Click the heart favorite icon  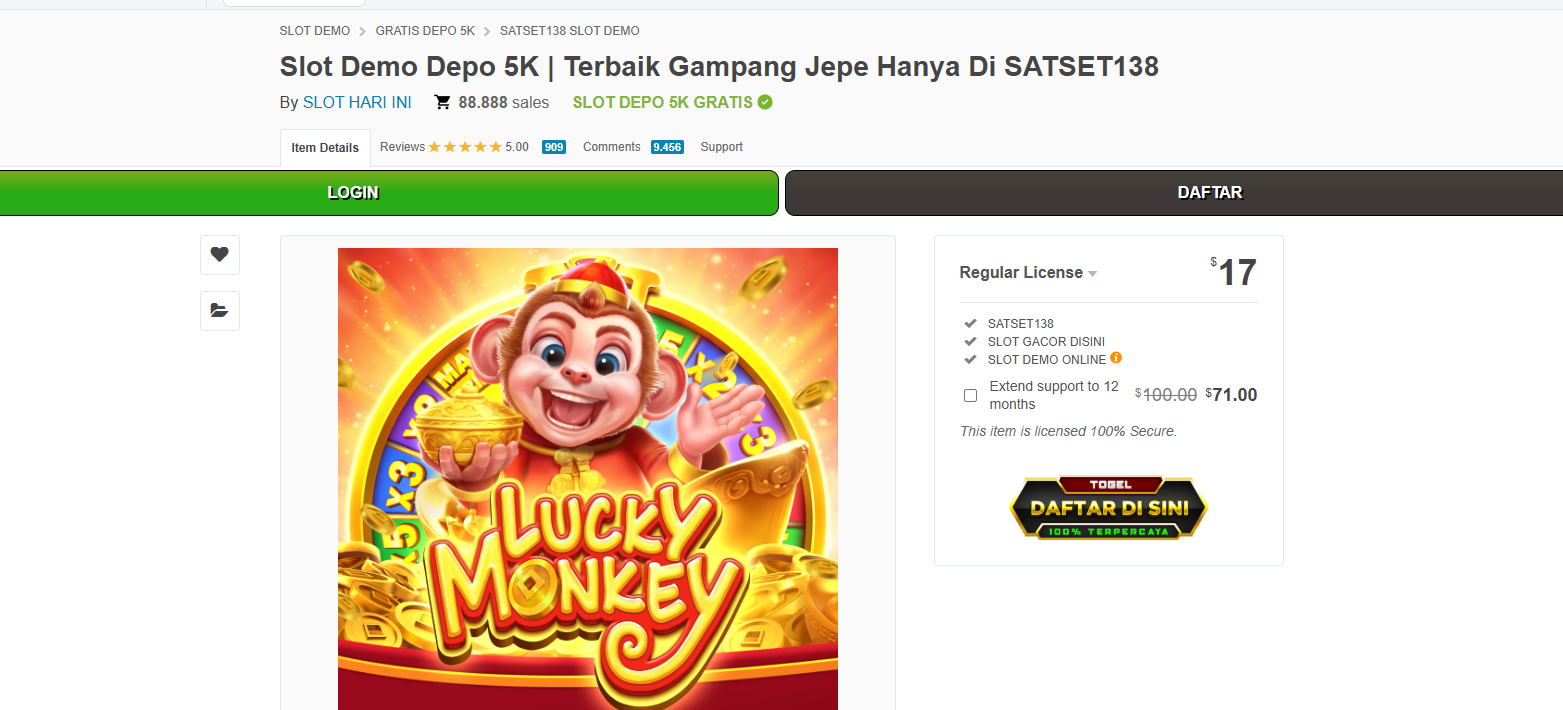(x=219, y=254)
